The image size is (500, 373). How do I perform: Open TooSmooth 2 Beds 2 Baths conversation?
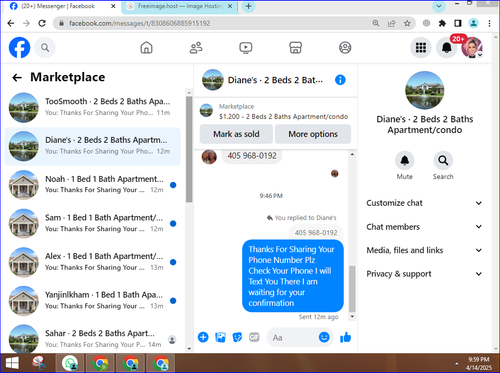click(x=93, y=107)
